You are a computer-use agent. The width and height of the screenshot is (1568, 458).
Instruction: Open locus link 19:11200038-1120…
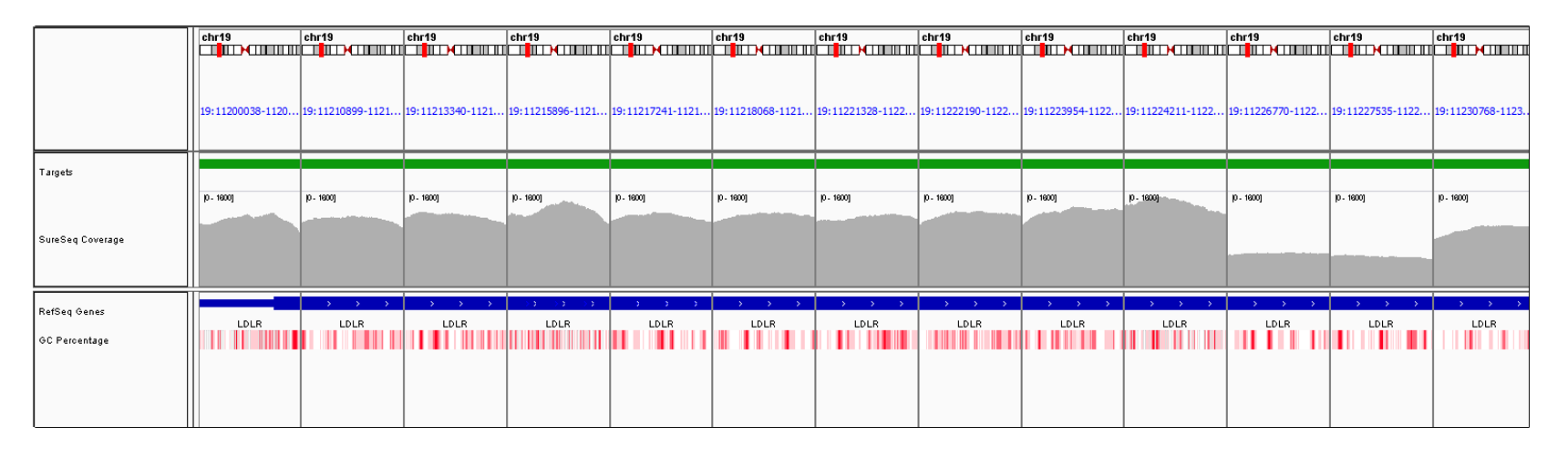click(249, 111)
